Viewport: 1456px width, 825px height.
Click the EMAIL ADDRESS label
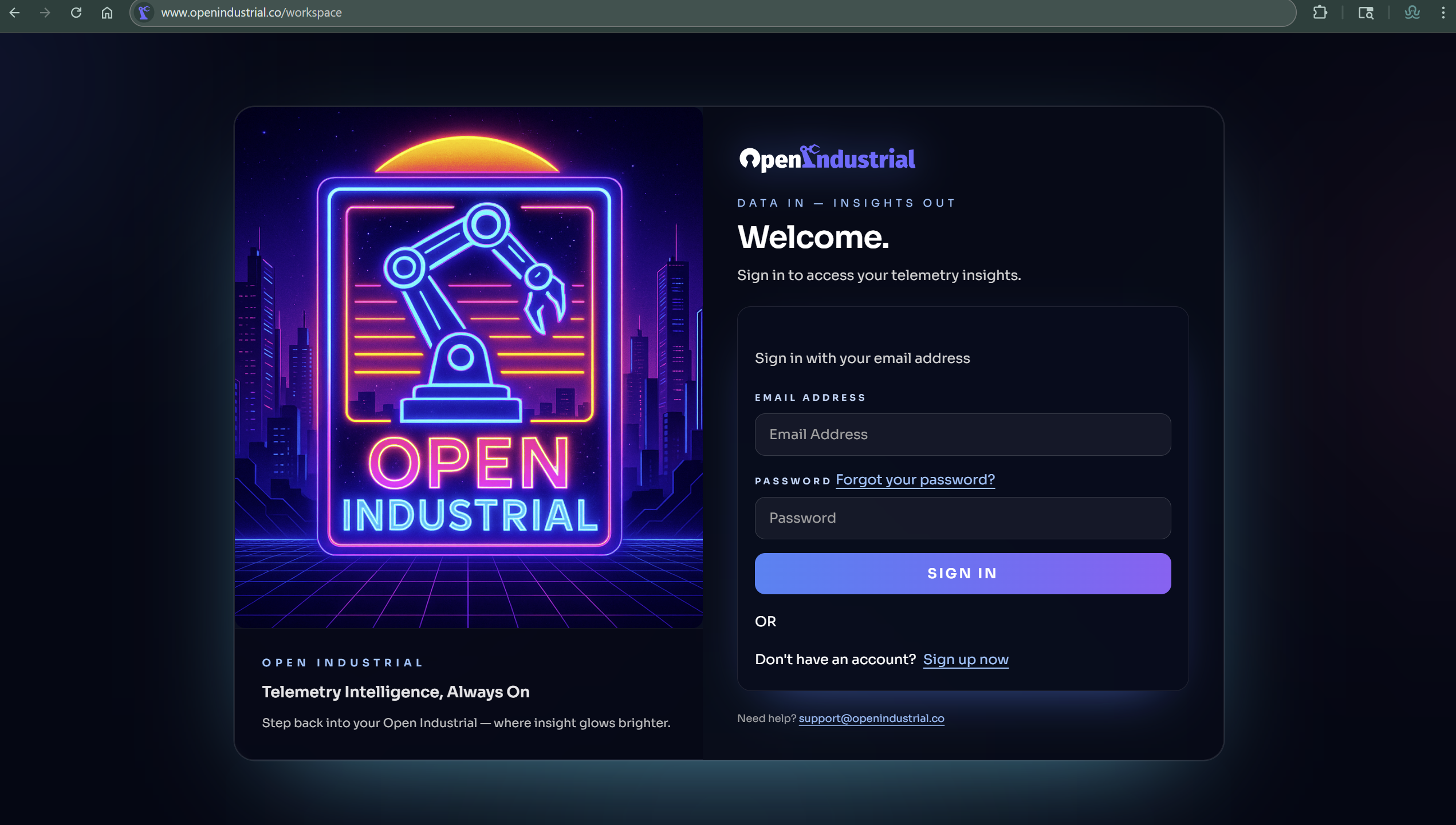coord(810,397)
